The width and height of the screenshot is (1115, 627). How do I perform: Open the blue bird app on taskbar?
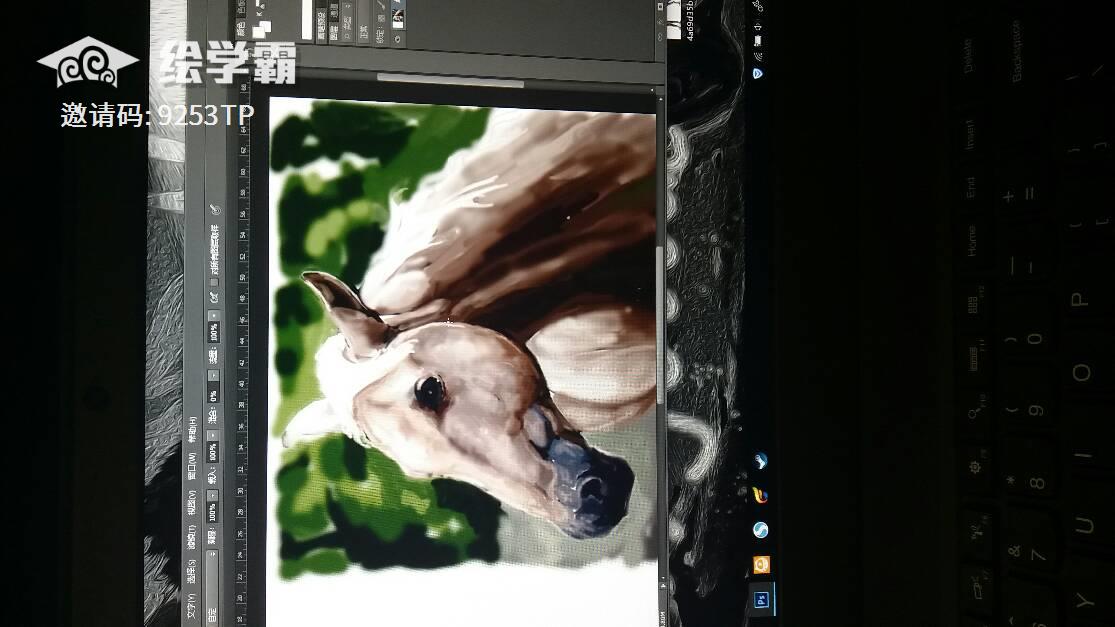[760, 461]
